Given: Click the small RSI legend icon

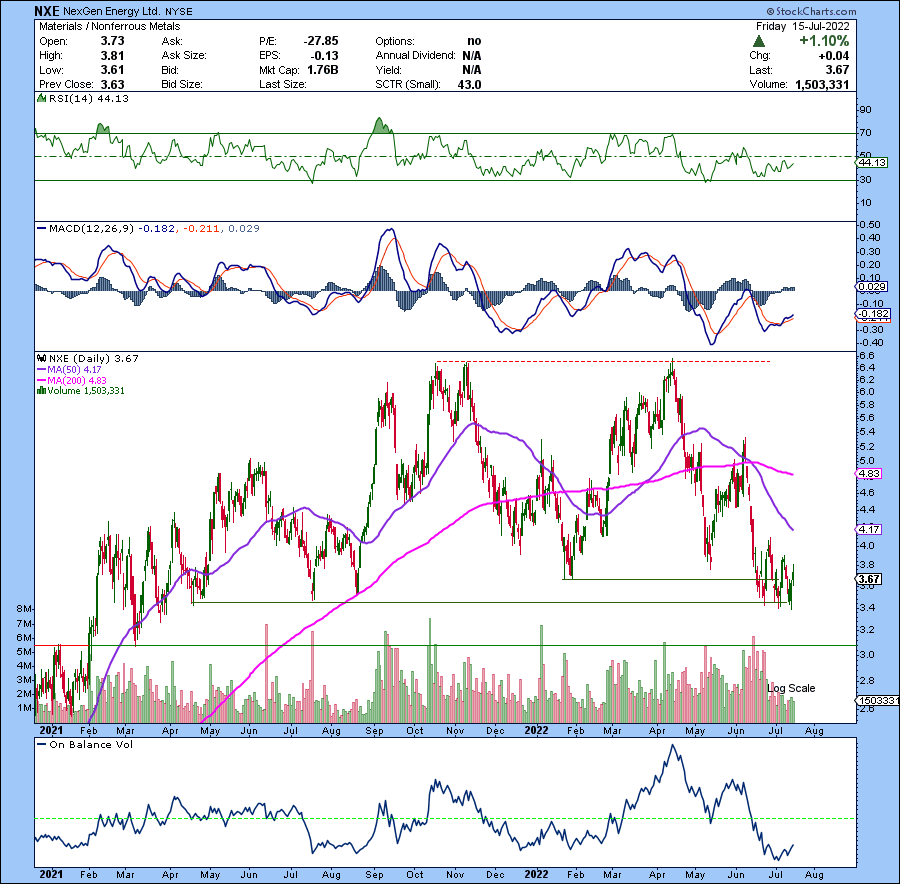Looking at the screenshot, I should click(x=41, y=98).
